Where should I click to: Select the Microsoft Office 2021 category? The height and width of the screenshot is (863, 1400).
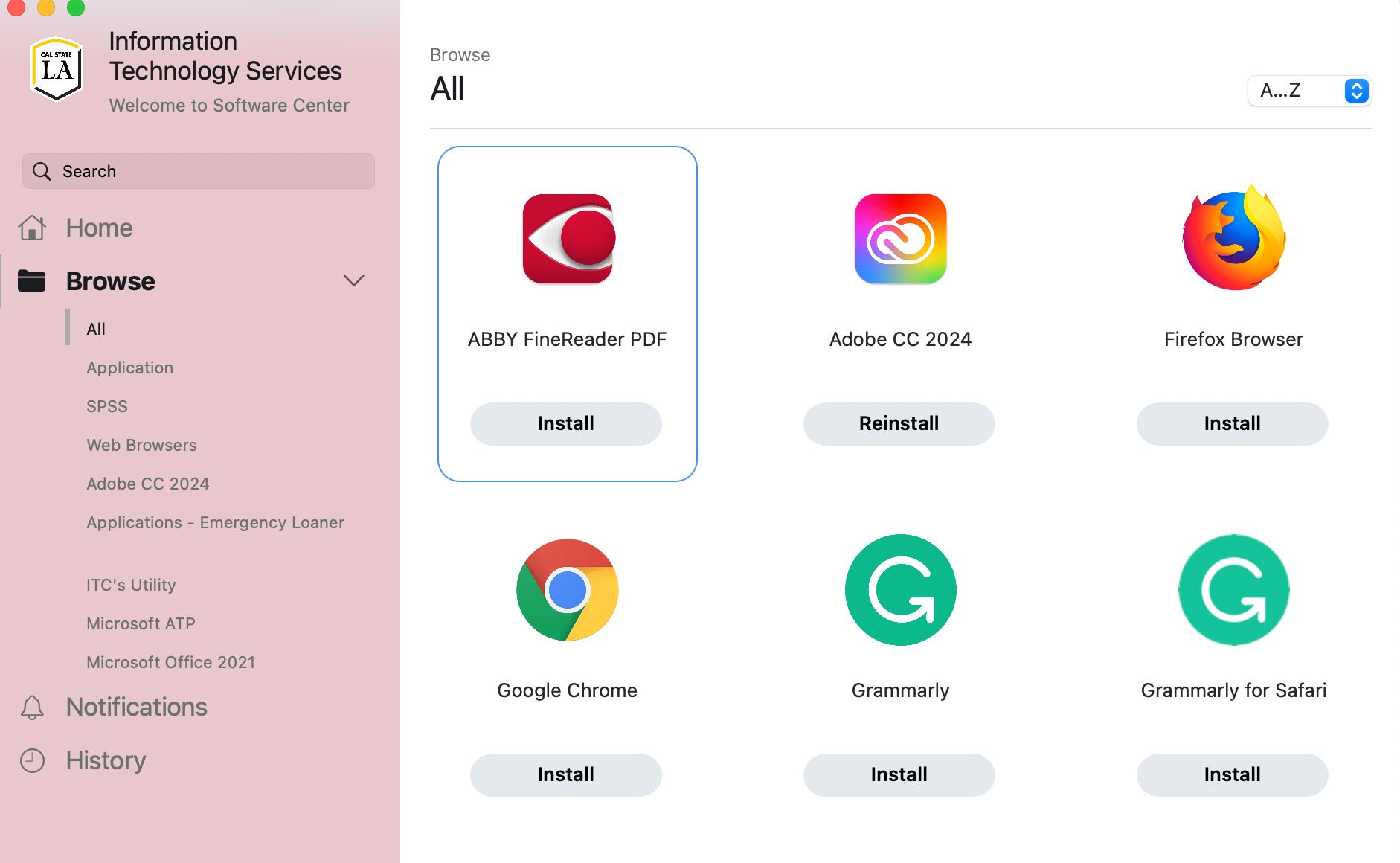[170, 661]
